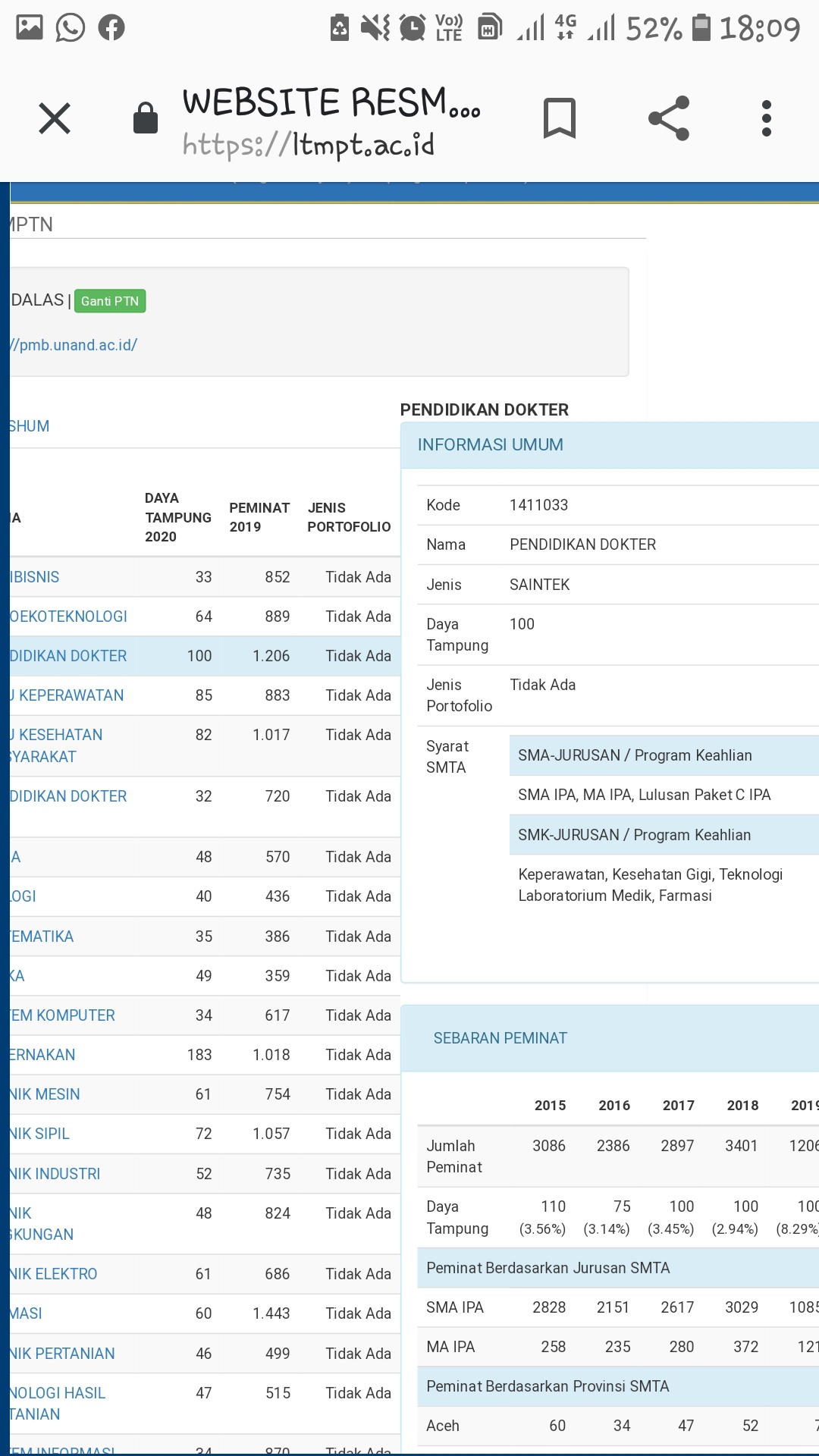Image resolution: width=819 pixels, height=1456 pixels.
Task: Open the NOLOGI HASIL TANIAN link
Action: click(58, 1404)
